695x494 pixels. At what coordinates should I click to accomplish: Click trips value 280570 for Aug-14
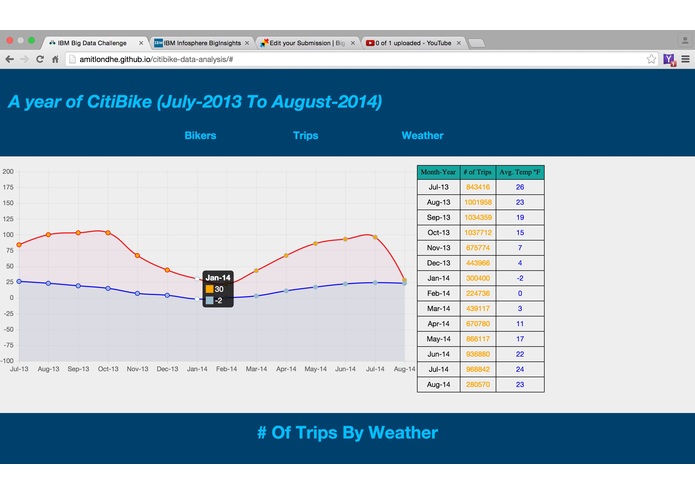478,385
